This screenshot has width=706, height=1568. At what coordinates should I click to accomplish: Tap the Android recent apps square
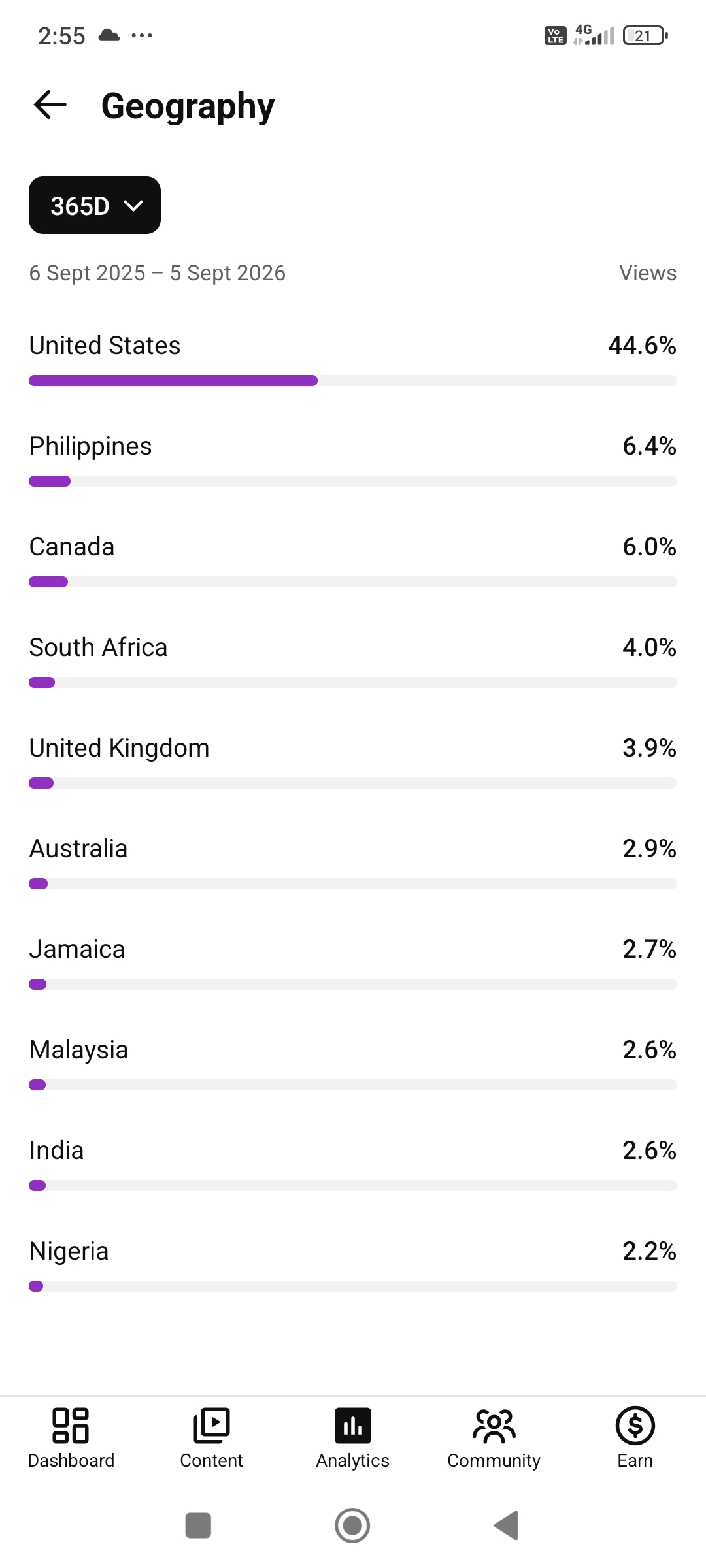tap(198, 1526)
